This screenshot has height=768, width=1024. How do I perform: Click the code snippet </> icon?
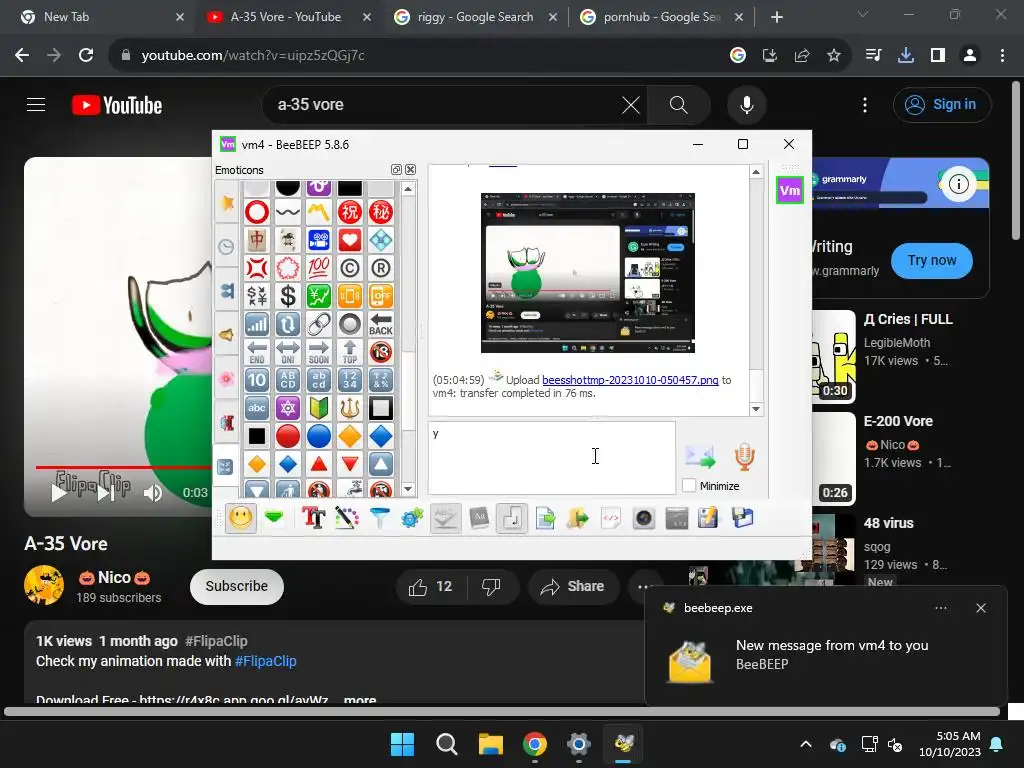[x=611, y=519]
